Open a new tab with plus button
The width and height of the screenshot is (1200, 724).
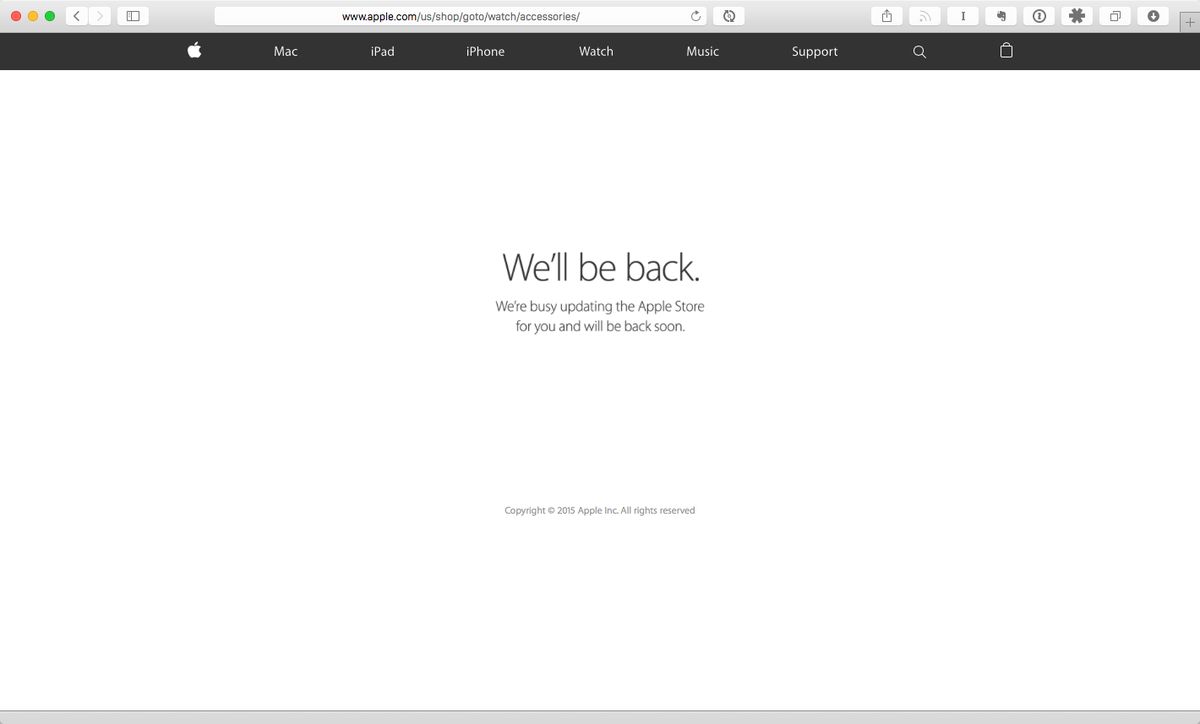(x=1189, y=23)
